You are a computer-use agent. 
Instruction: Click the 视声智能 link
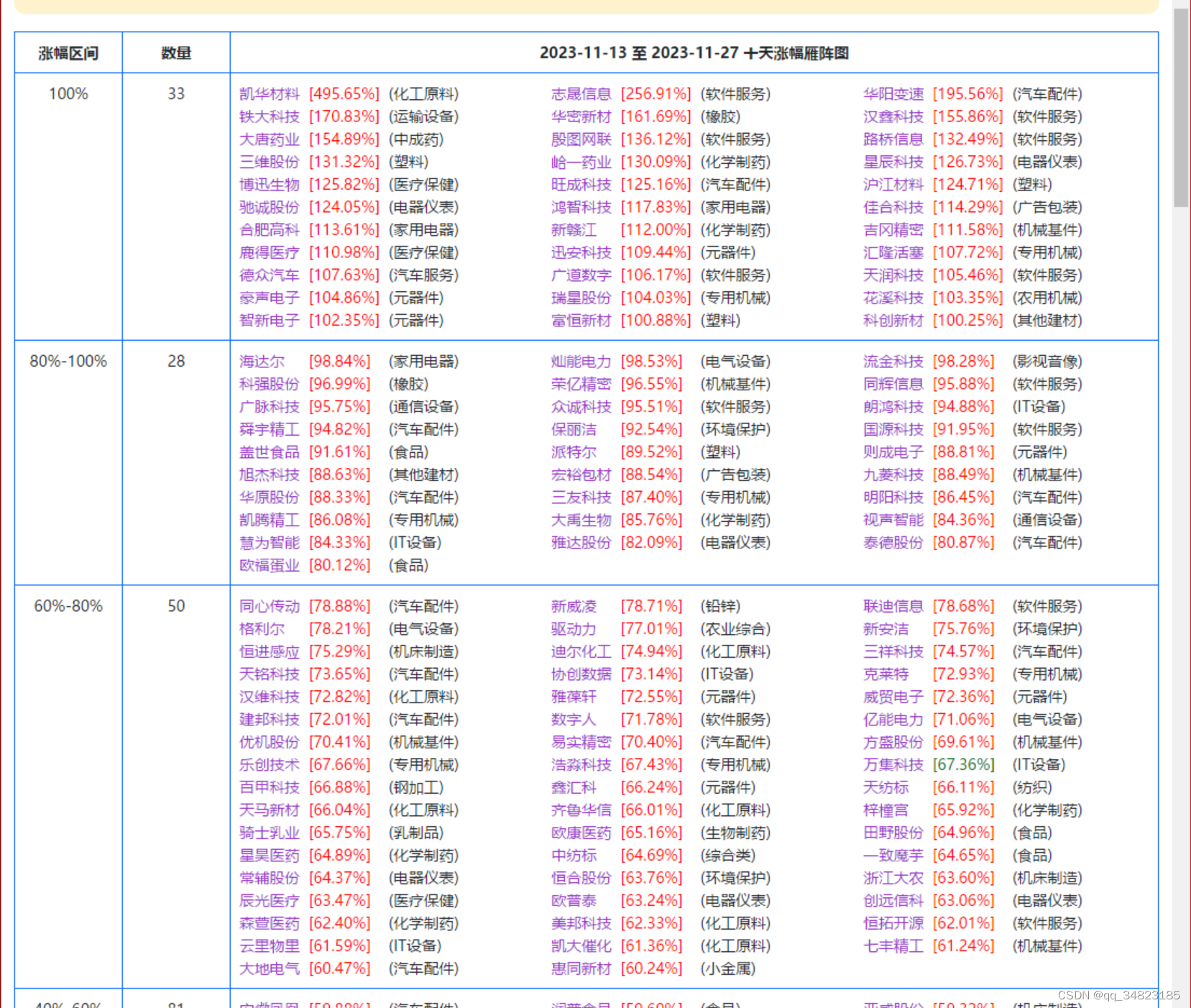(x=893, y=520)
